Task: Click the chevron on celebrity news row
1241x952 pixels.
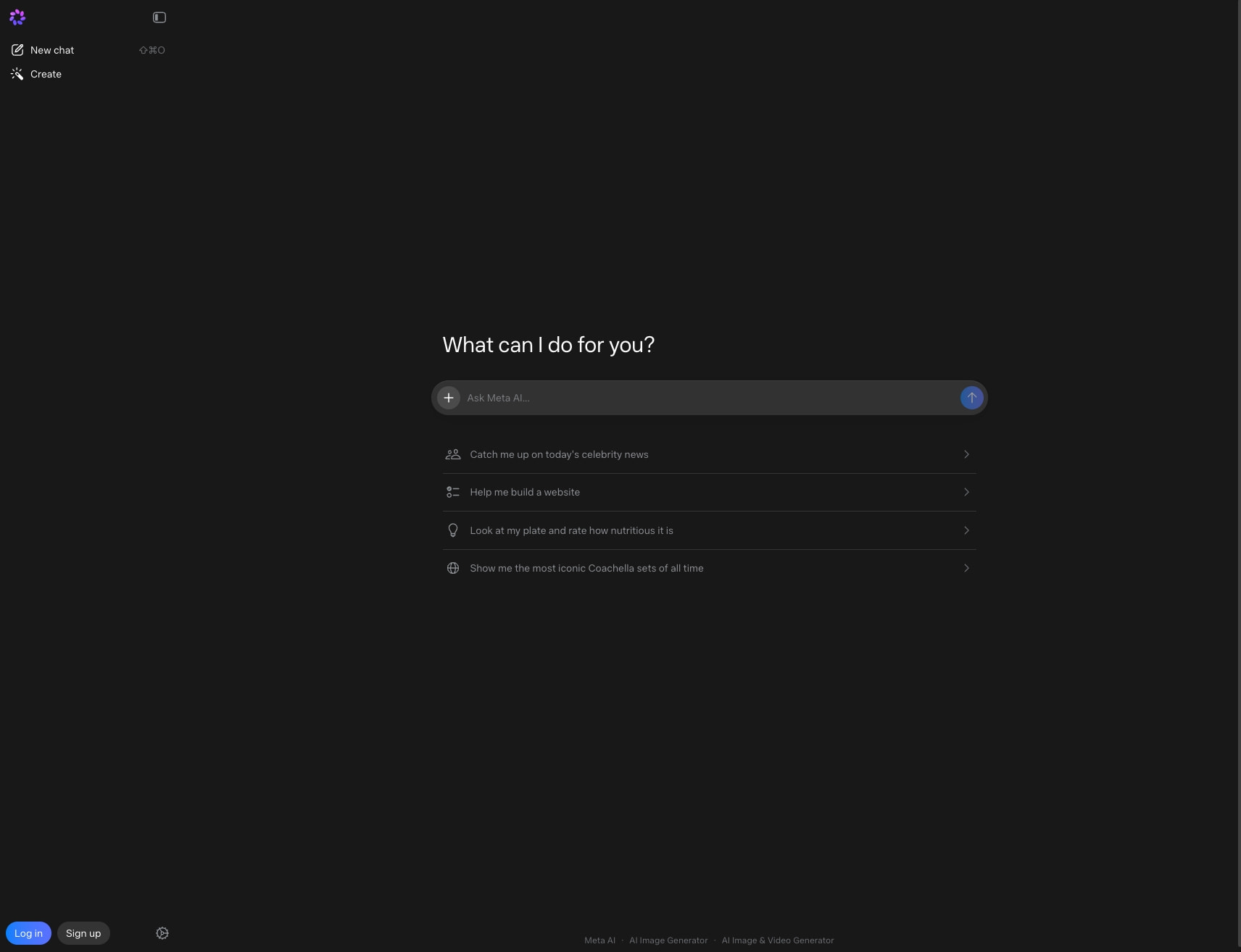Action: 966,454
